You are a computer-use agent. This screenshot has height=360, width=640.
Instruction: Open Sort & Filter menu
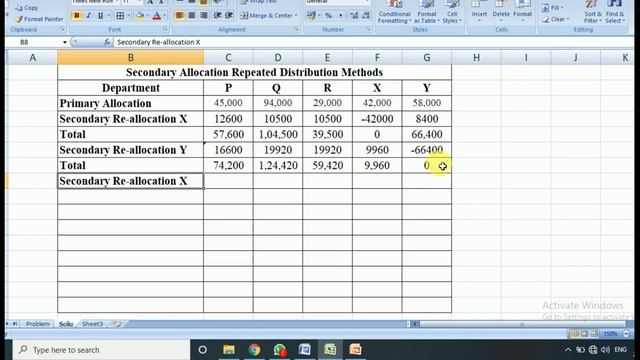[x=592, y=12]
